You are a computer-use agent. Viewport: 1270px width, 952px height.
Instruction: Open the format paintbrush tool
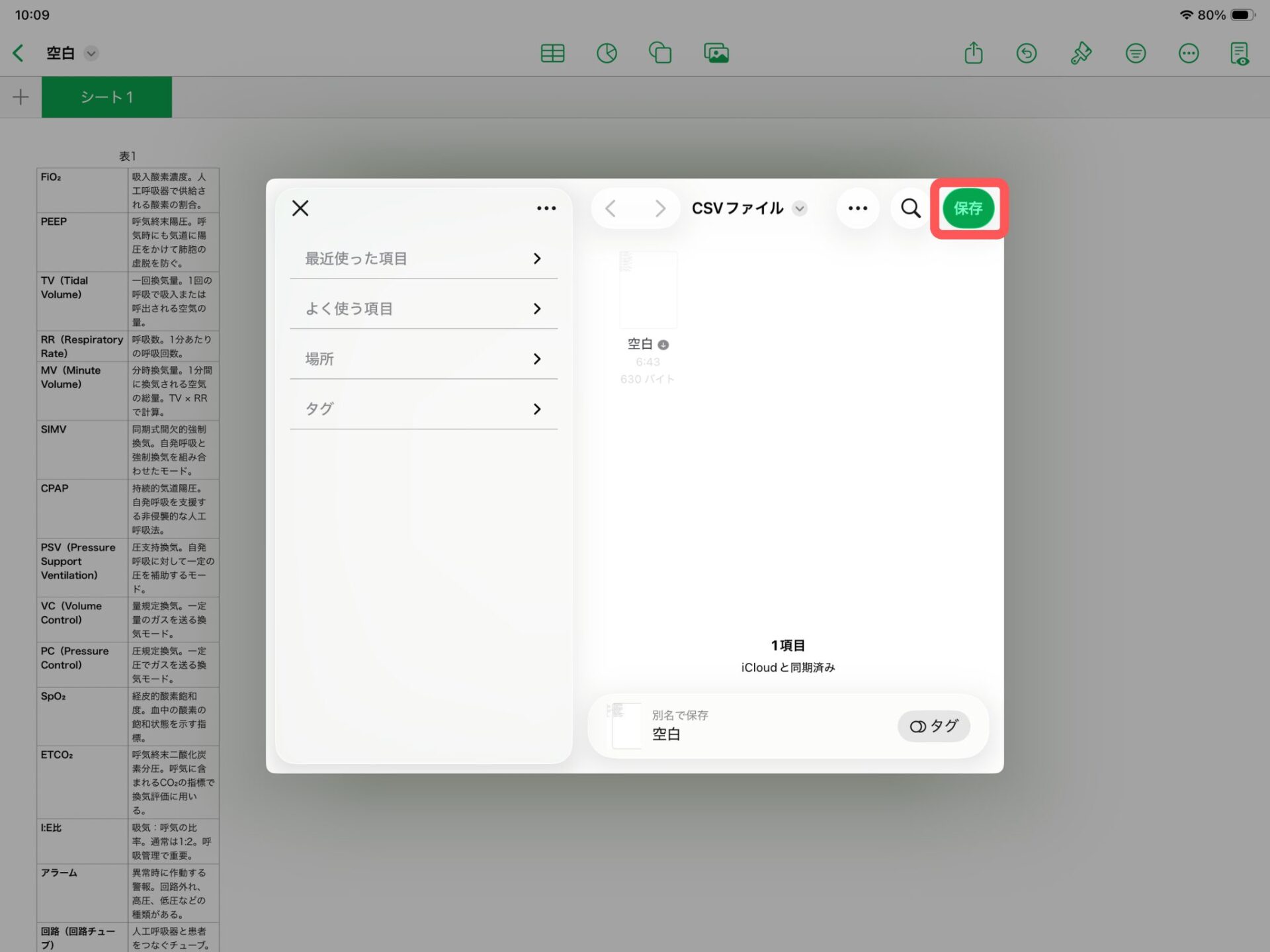[x=1080, y=53]
